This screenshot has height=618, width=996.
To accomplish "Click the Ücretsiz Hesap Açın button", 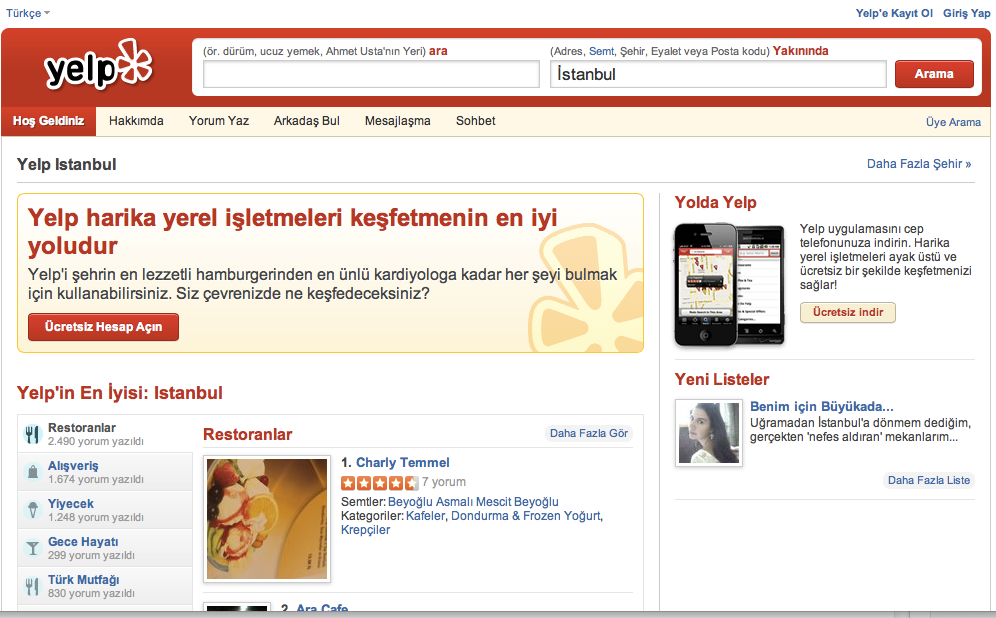I will [x=103, y=327].
